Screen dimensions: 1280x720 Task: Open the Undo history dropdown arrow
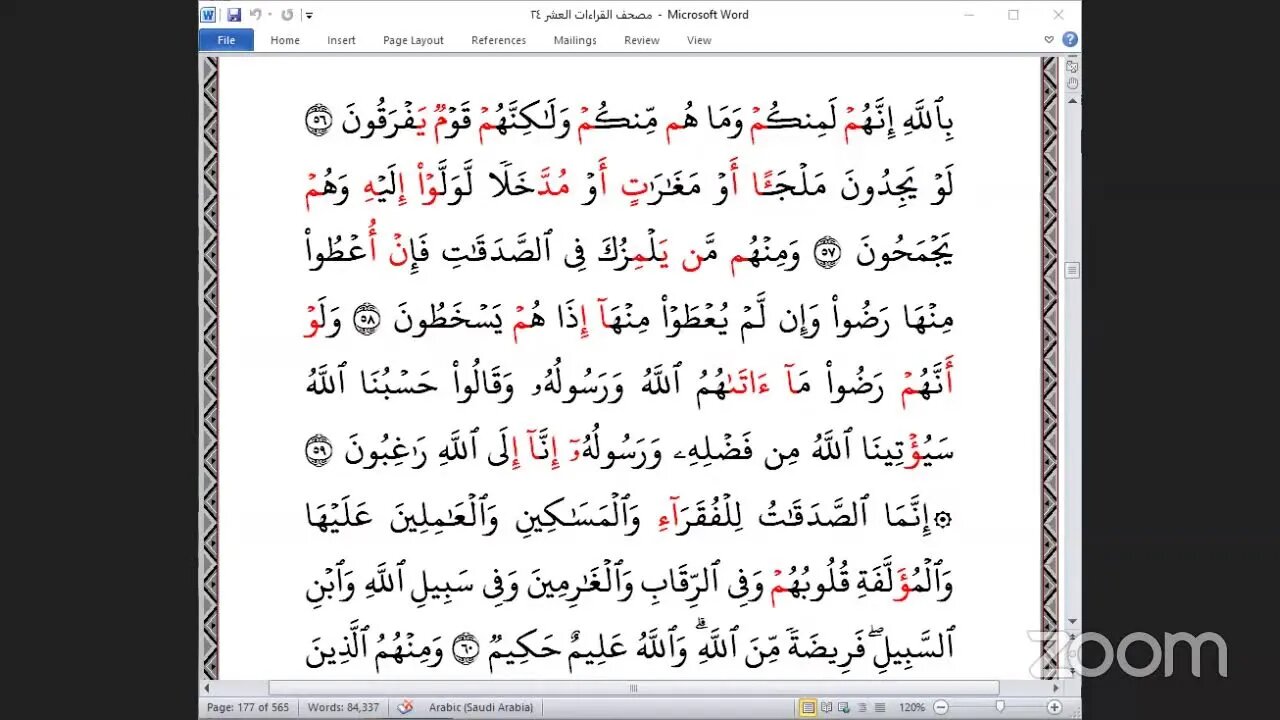[270, 15]
